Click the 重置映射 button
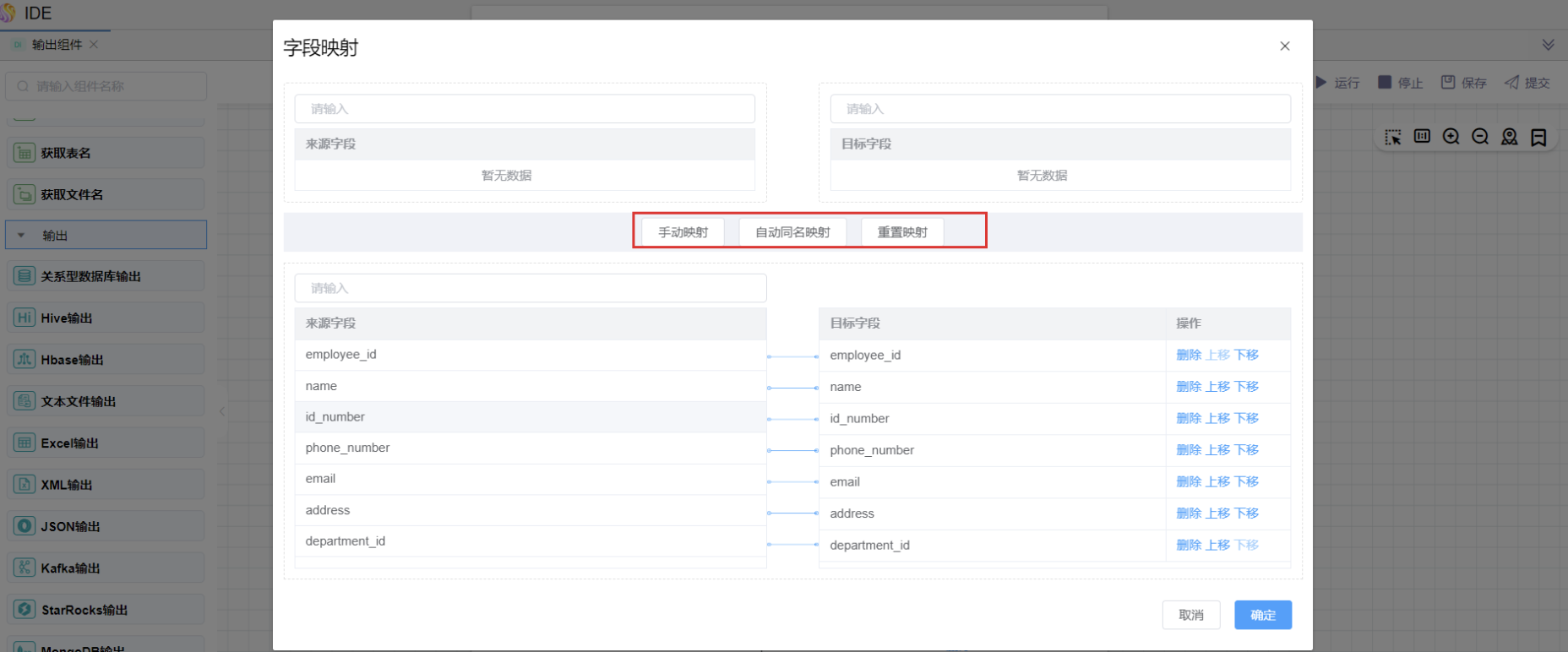The height and width of the screenshot is (652, 1568). pyautogui.click(x=901, y=232)
